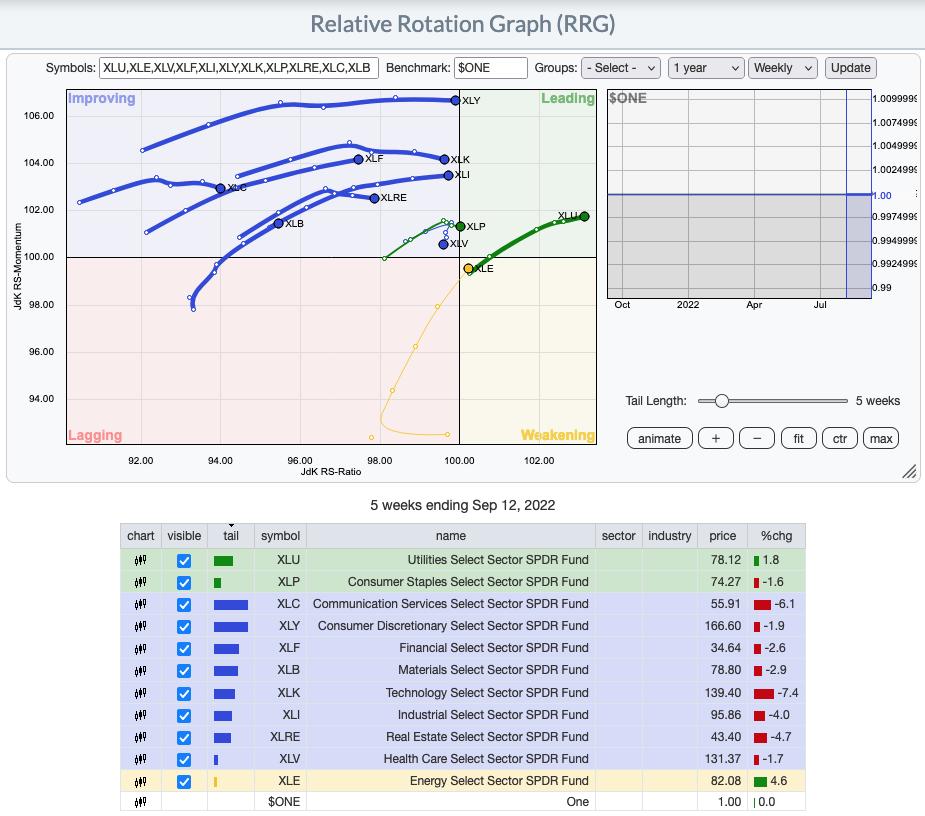Zoom in with the plus button
Viewport: 925px width, 816px height.
click(716, 438)
